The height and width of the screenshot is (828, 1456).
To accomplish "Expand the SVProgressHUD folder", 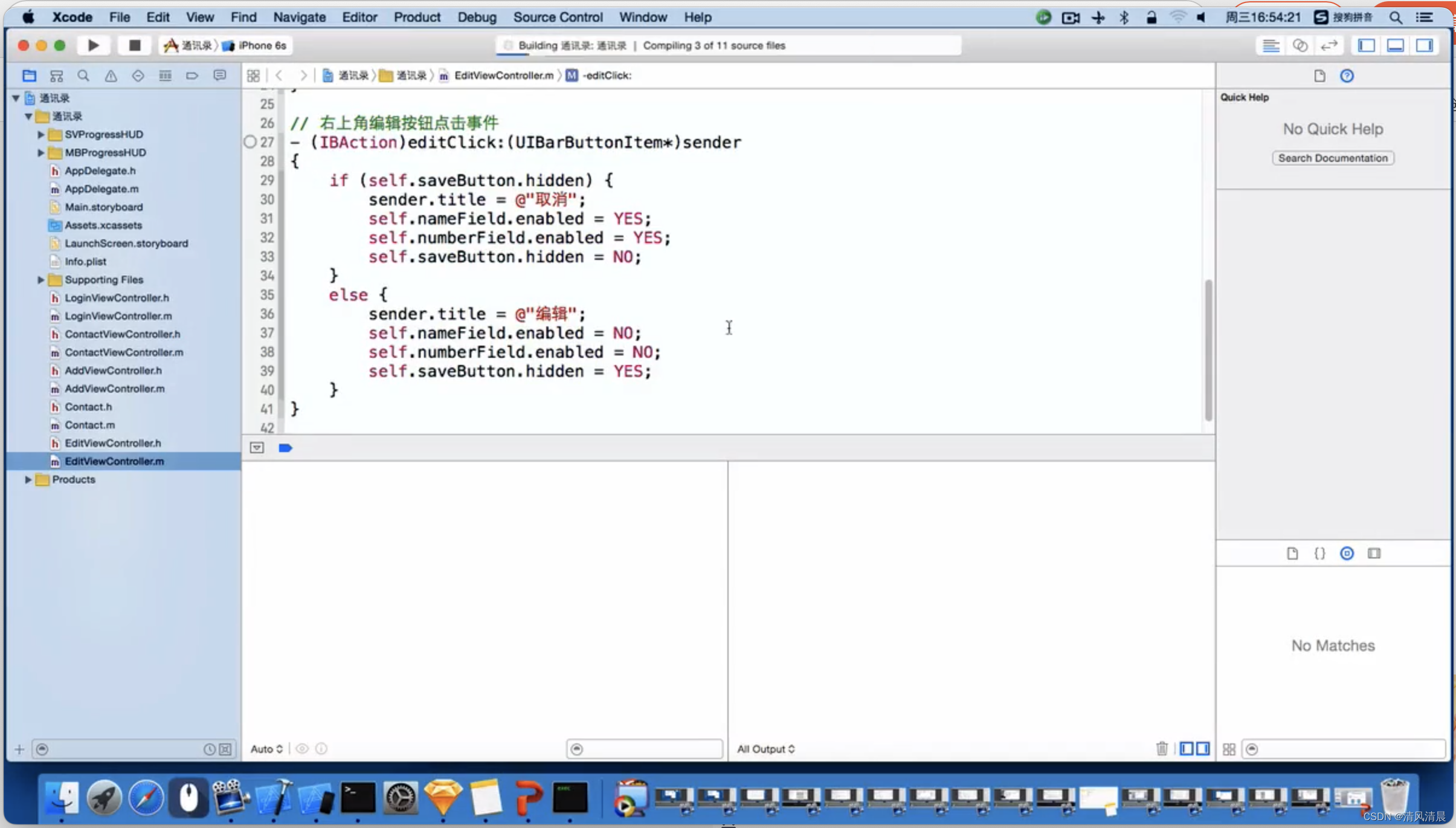I will [40, 134].
